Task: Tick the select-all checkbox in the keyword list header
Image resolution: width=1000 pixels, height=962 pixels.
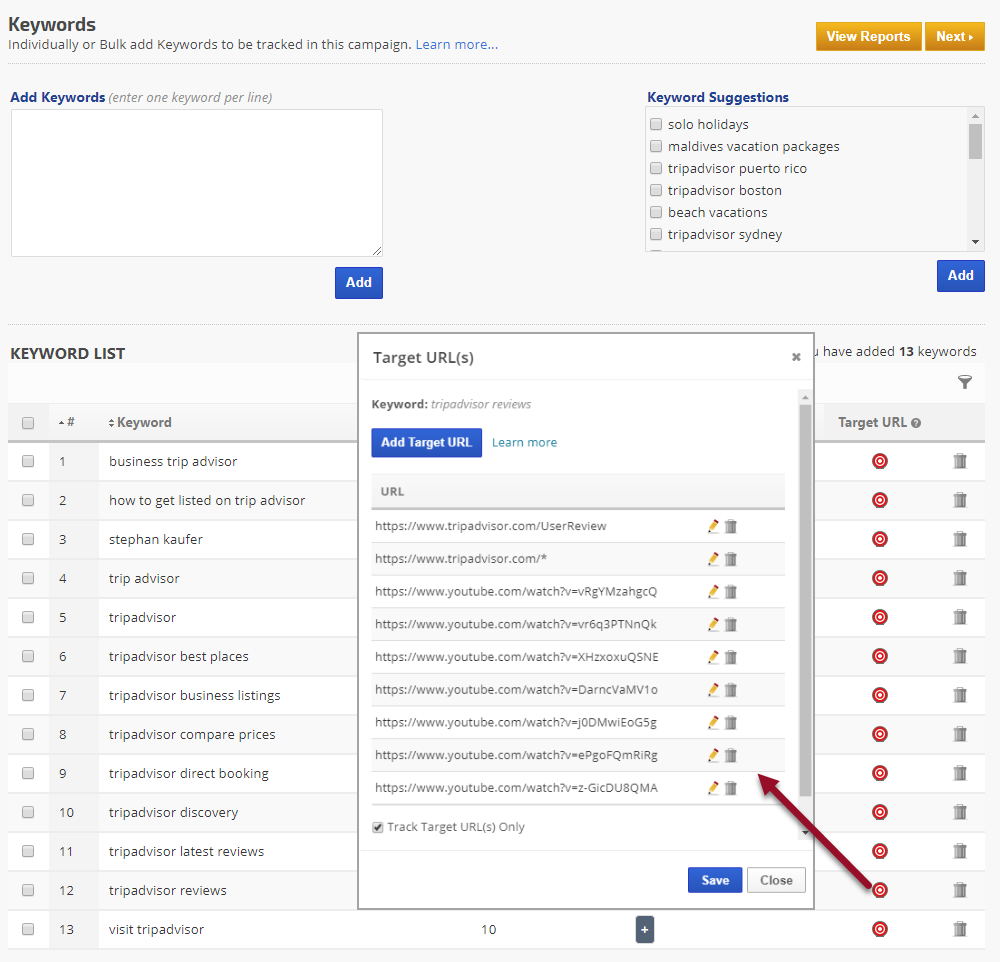Action: [x=28, y=423]
